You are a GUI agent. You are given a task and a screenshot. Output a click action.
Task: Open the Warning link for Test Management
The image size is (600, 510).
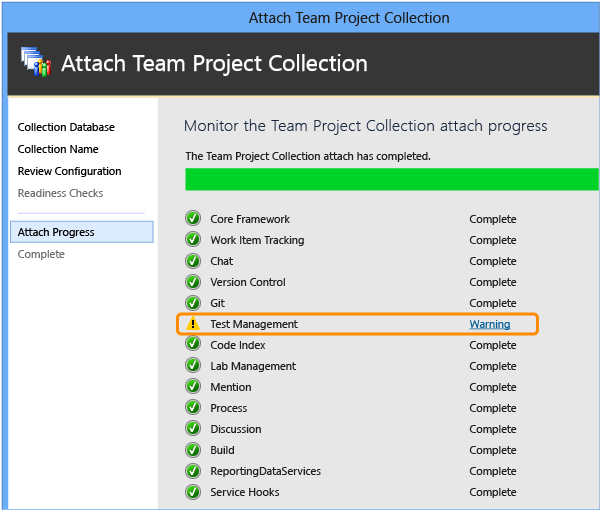click(490, 324)
